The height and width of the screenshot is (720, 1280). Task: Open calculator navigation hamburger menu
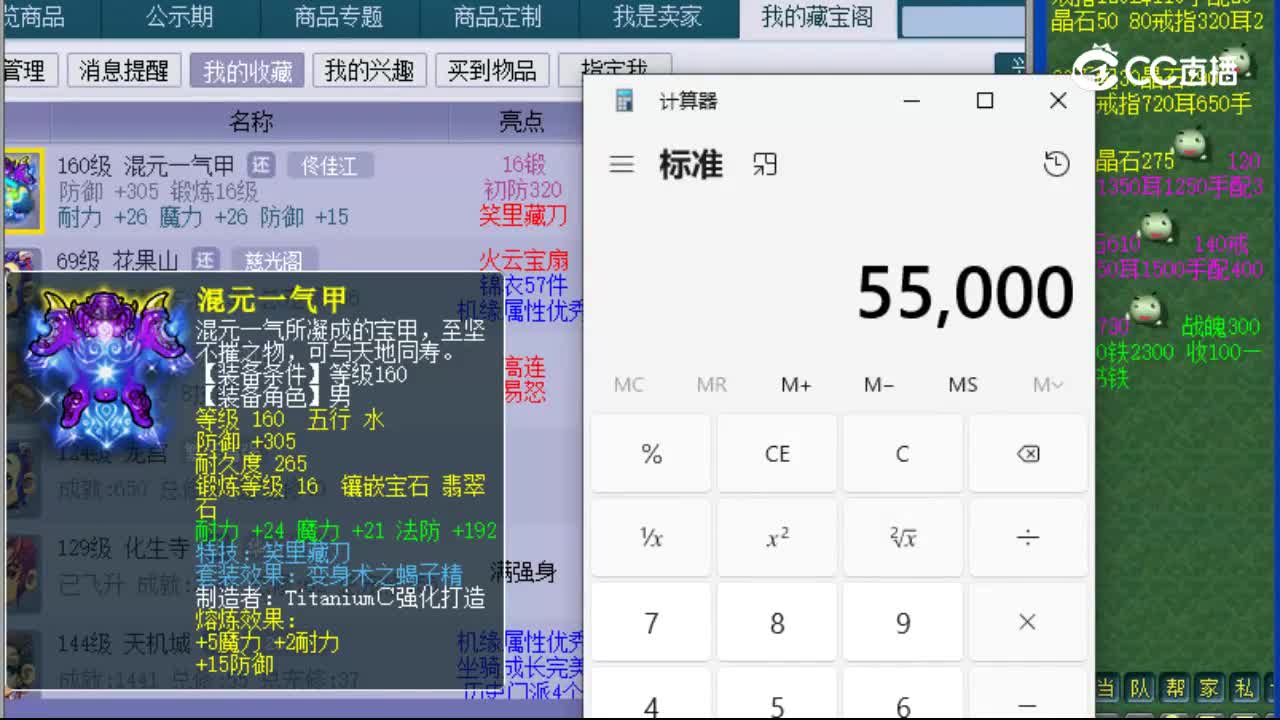pos(622,165)
